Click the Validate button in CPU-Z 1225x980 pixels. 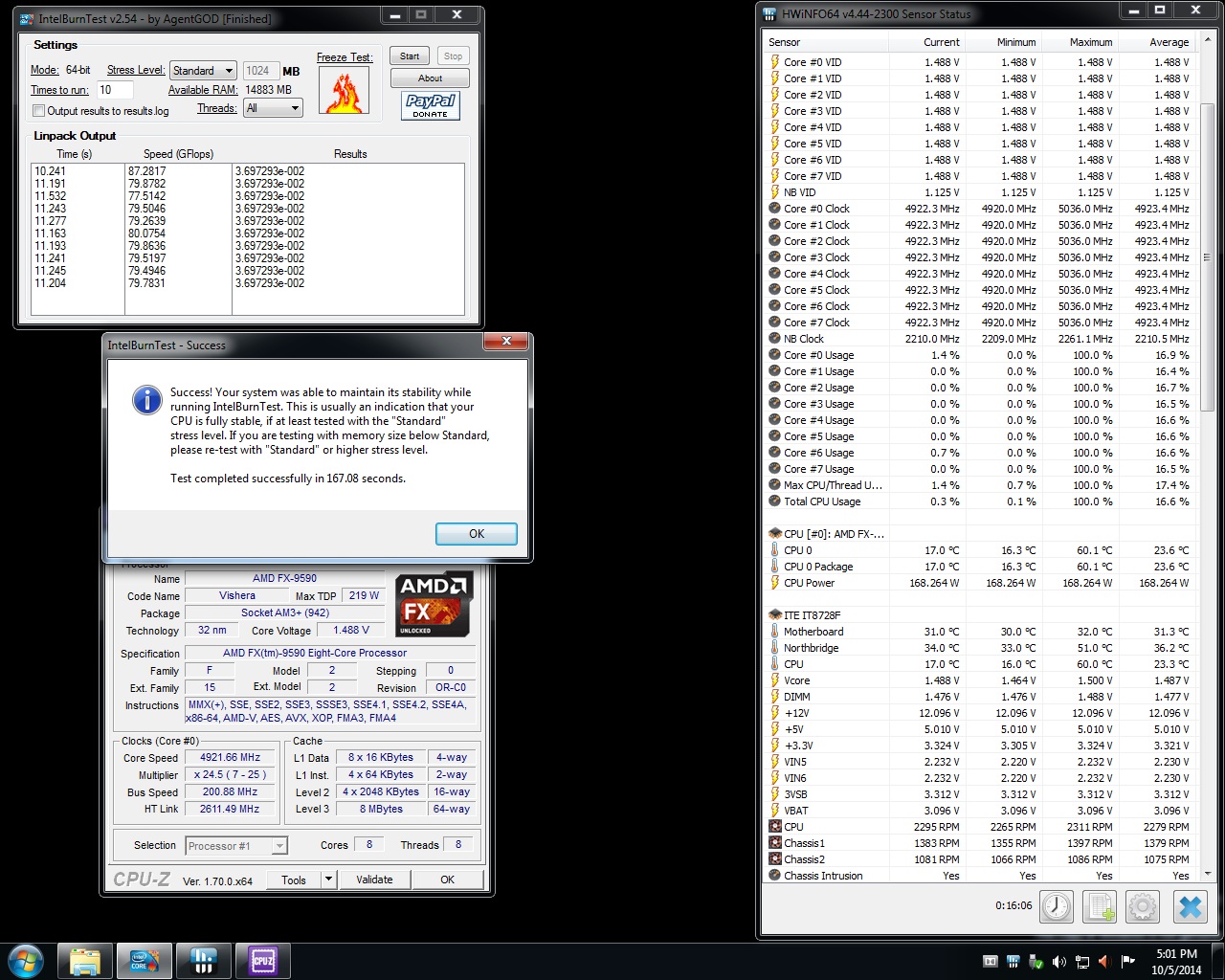tap(374, 880)
